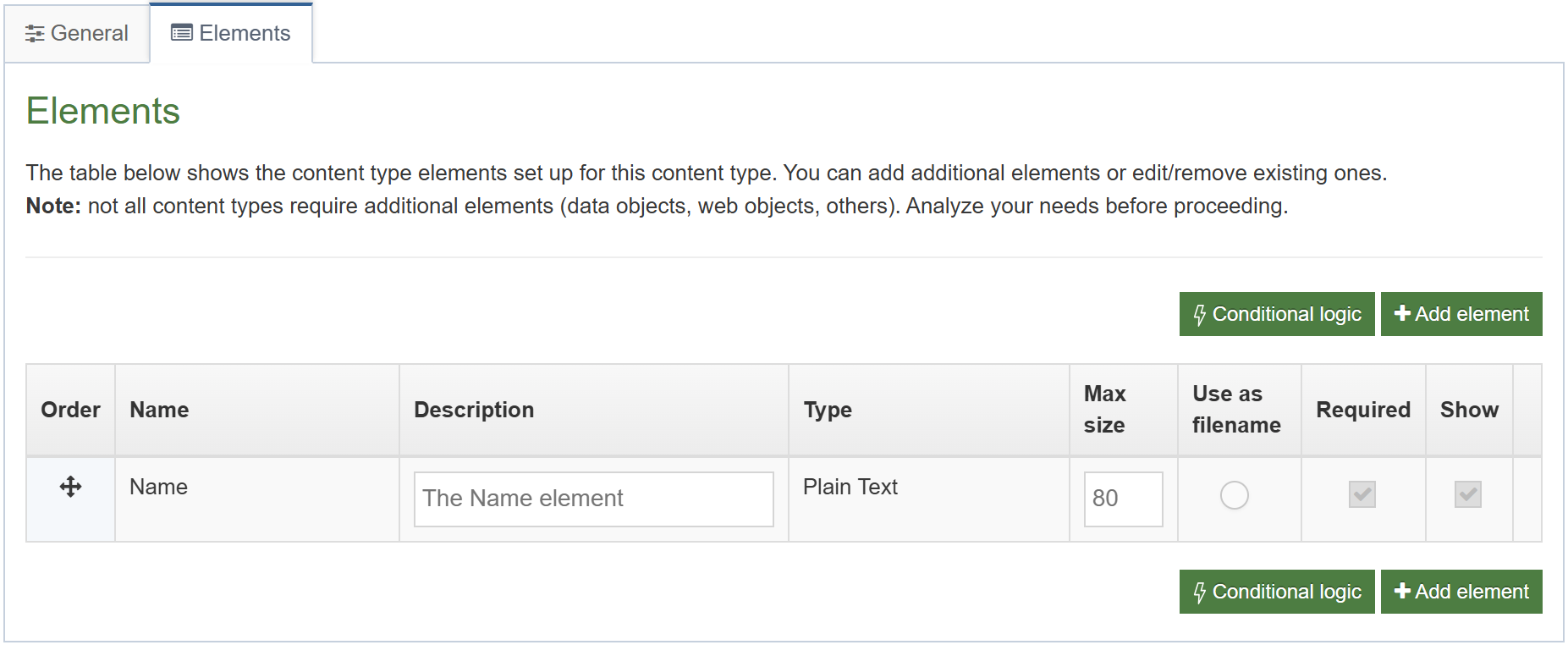Select the Name text in the Name column
Image resolution: width=1568 pixels, height=645 pixels.
pos(158,487)
